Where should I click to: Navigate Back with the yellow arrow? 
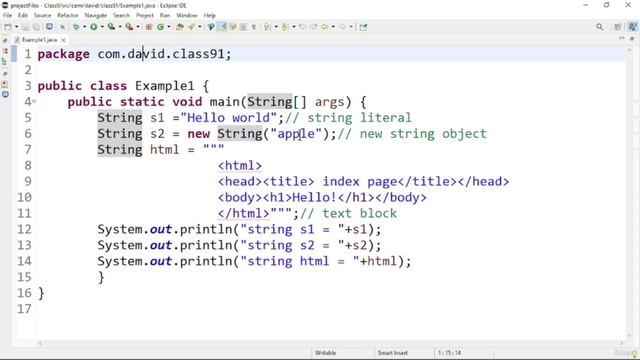point(324,27)
